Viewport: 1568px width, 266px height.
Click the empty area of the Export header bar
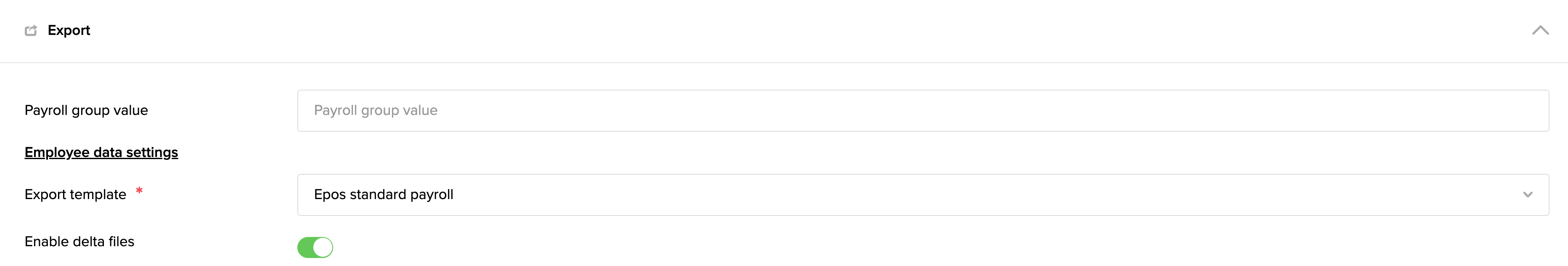pyautogui.click(x=791, y=30)
